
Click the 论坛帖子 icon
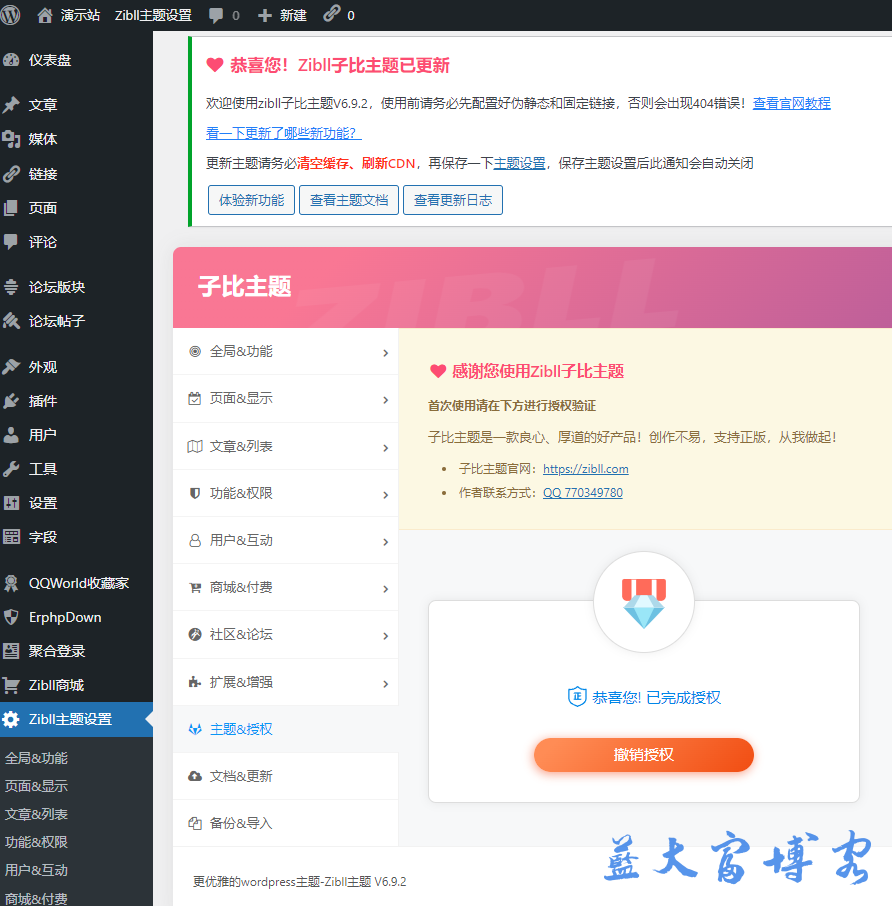click(x=11, y=321)
